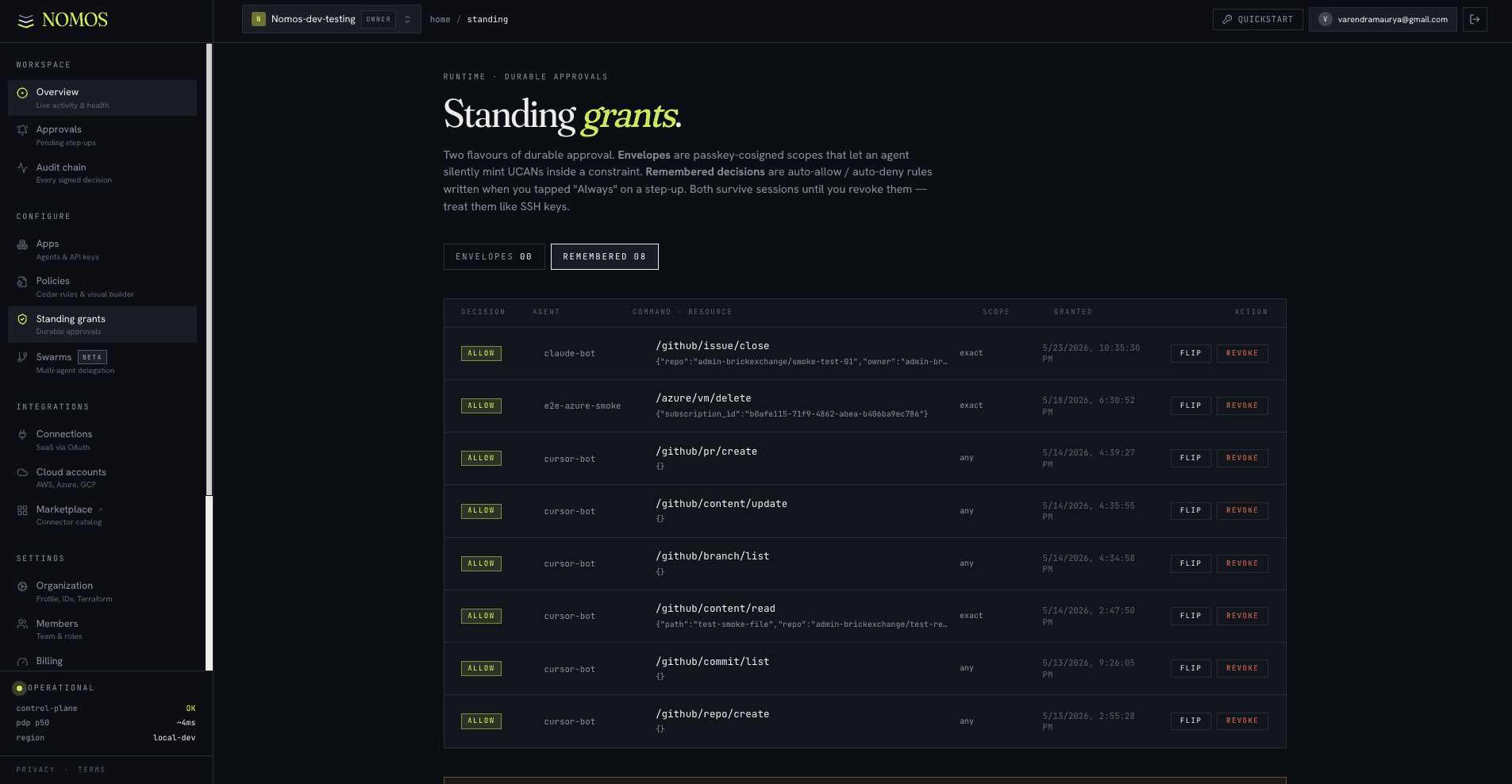Click the user avatar V icon

point(1325,19)
